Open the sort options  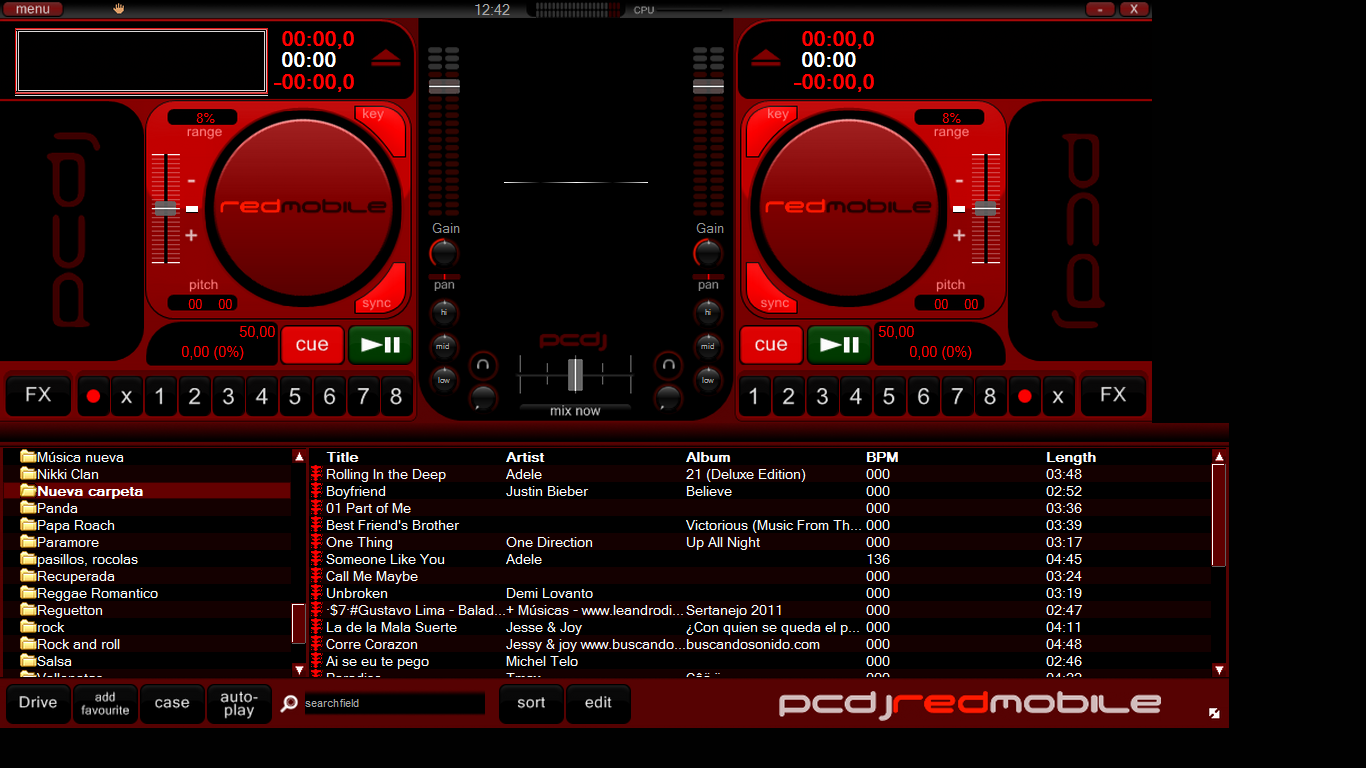pos(531,703)
